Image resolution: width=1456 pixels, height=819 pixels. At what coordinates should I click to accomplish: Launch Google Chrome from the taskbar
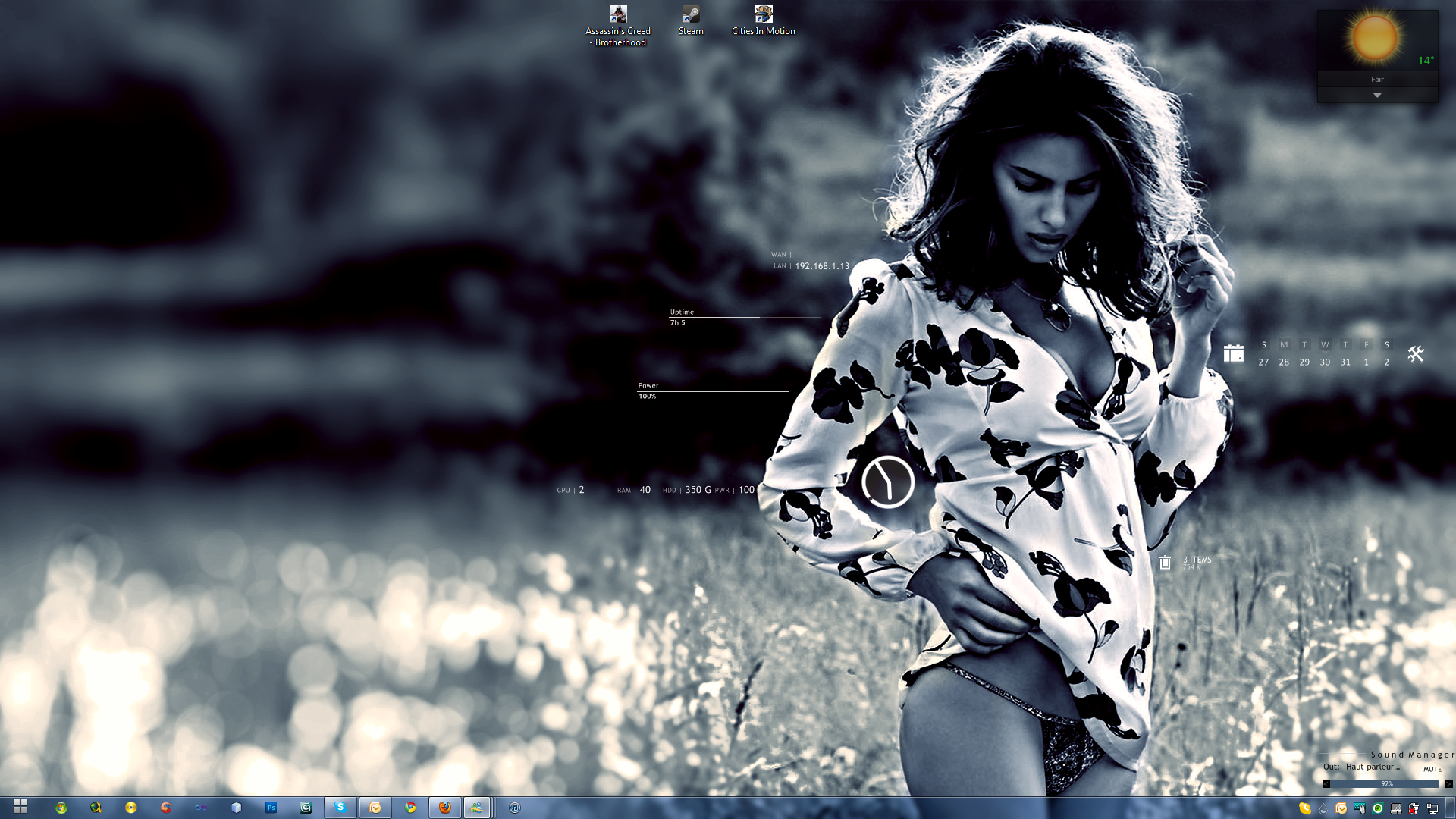(x=410, y=808)
